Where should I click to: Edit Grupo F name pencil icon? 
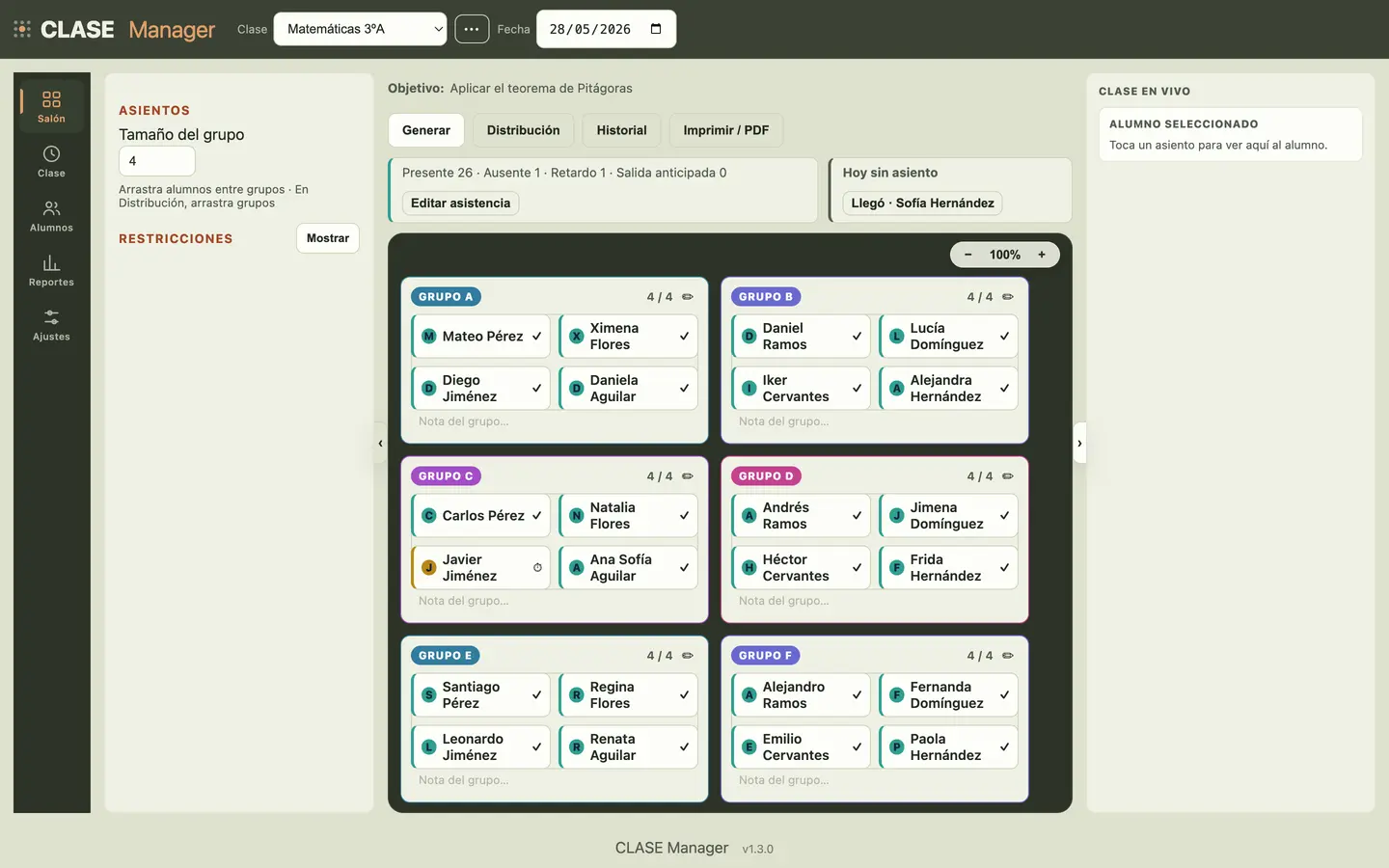pos(1008,656)
